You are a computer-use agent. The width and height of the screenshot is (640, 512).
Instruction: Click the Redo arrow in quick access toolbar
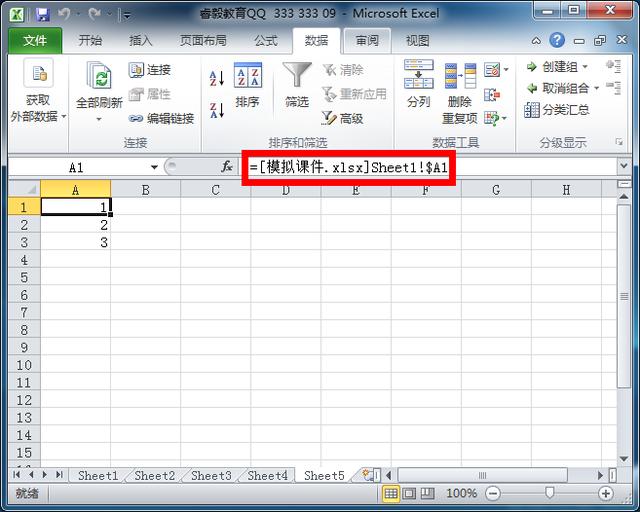pos(95,15)
